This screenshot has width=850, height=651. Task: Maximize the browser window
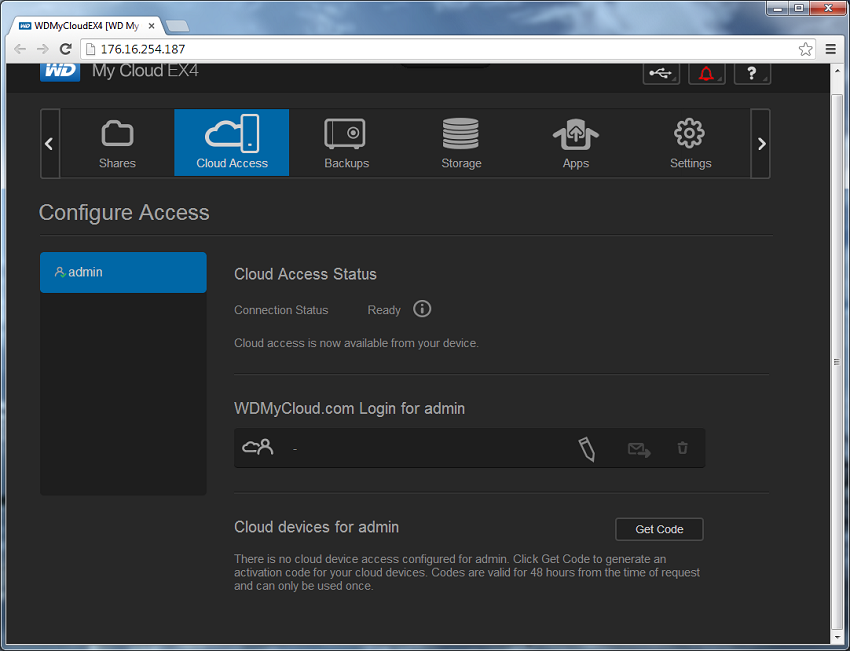(x=800, y=8)
